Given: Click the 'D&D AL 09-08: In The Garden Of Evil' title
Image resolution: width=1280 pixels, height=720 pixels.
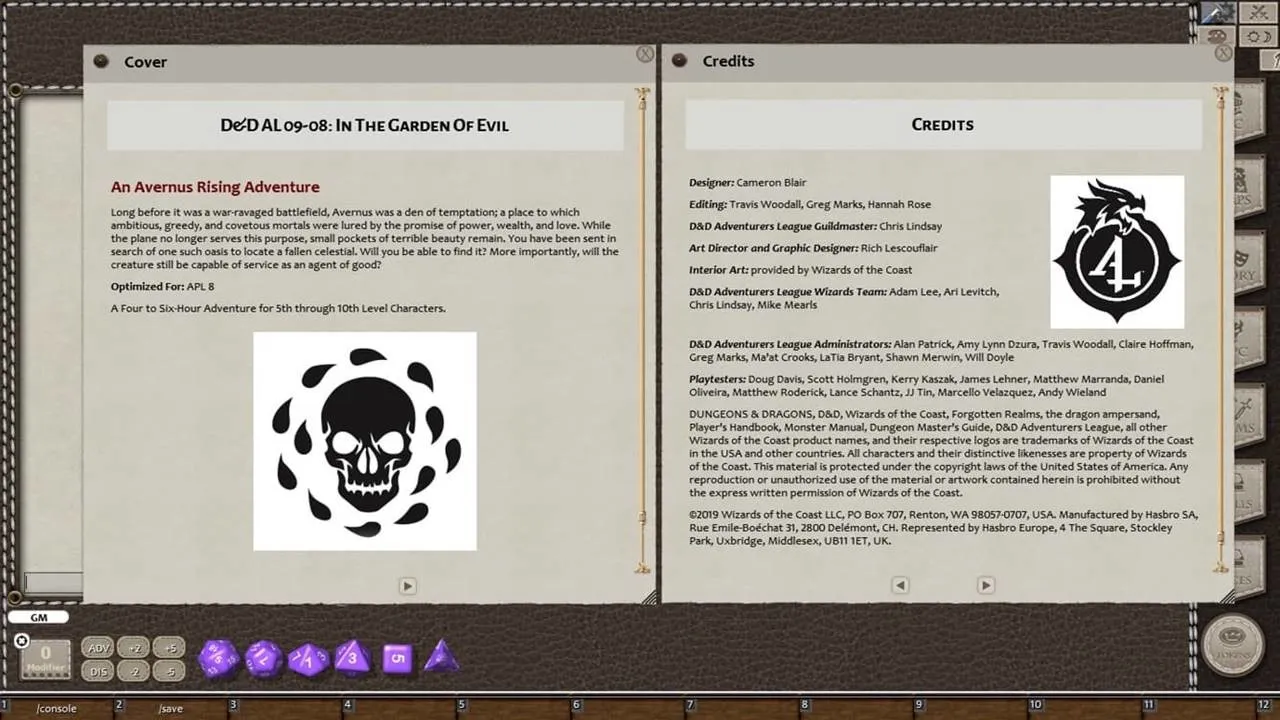Looking at the screenshot, I should click(365, 125).
